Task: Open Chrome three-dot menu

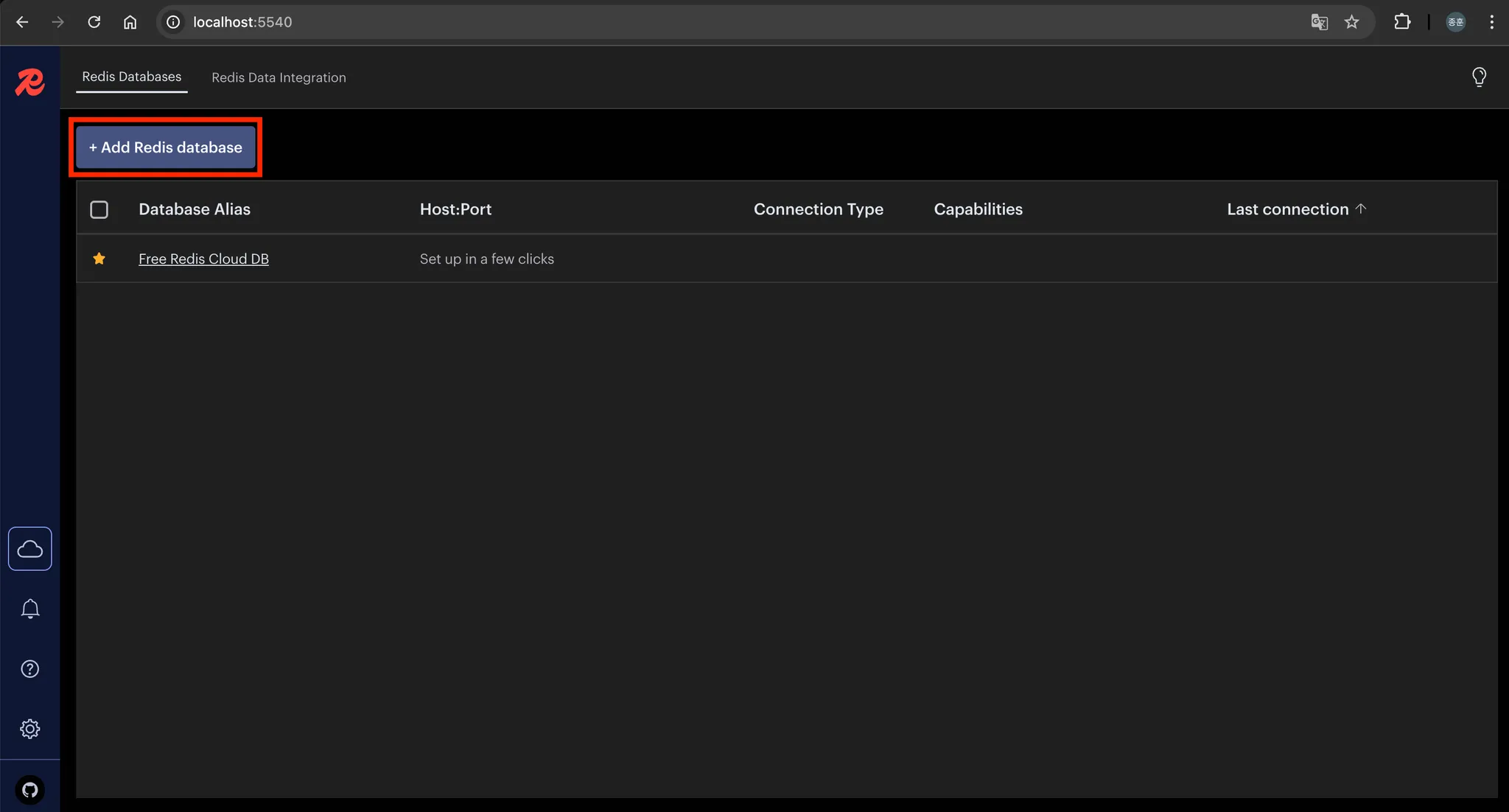Action: 1491,22
